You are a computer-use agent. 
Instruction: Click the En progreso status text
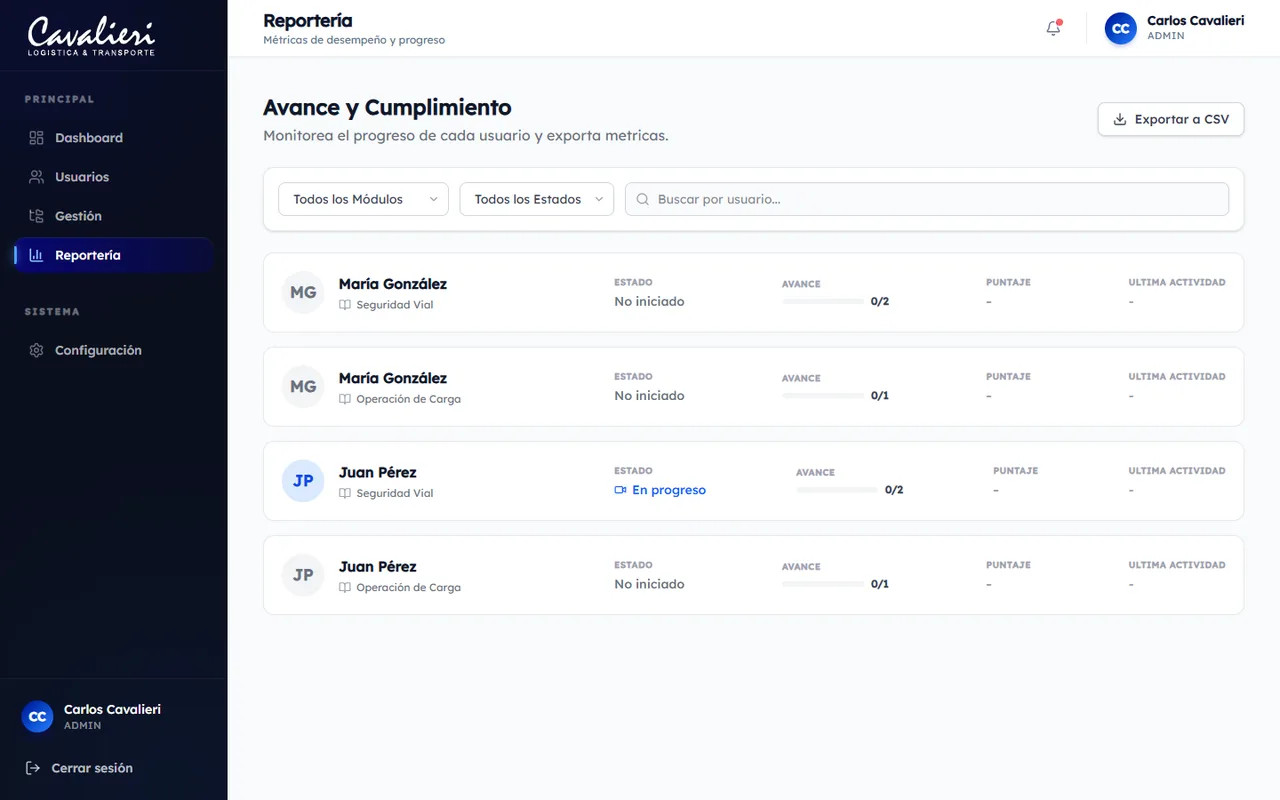pyautogui.click(x=669, y=490)
